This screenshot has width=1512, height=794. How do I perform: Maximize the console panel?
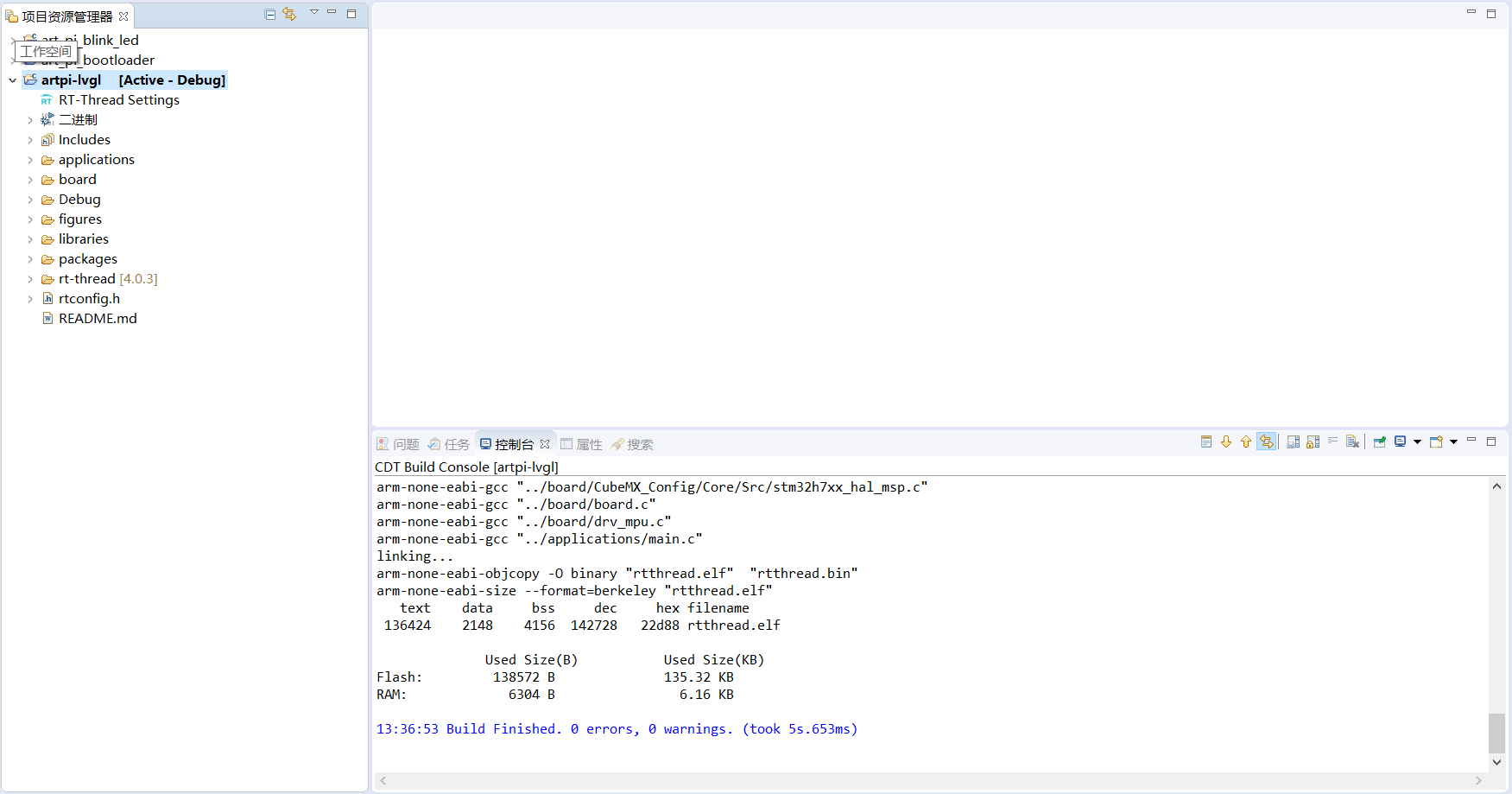(x=1491, y=441)
